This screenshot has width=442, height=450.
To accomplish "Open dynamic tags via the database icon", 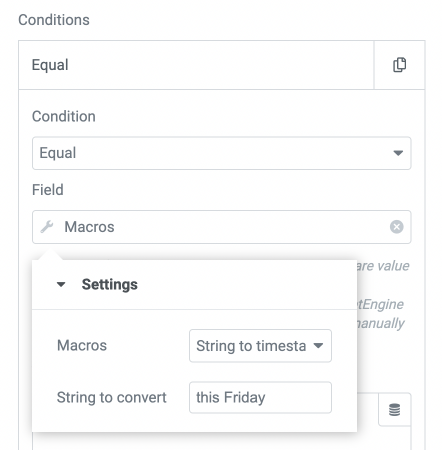I will pyautogui.click(x=395, y=410).
